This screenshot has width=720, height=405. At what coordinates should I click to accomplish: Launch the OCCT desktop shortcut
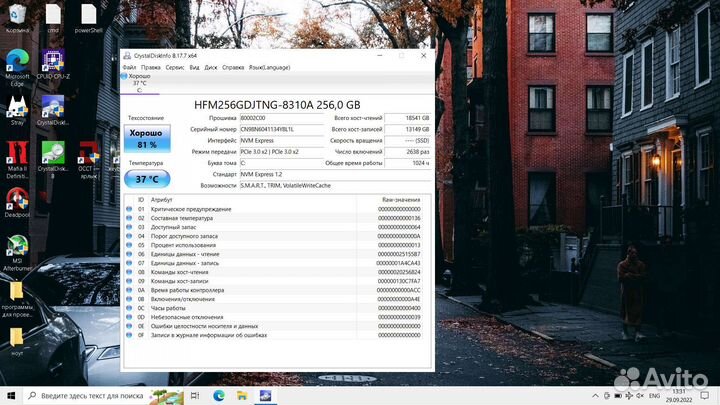[x=88, y=160]
